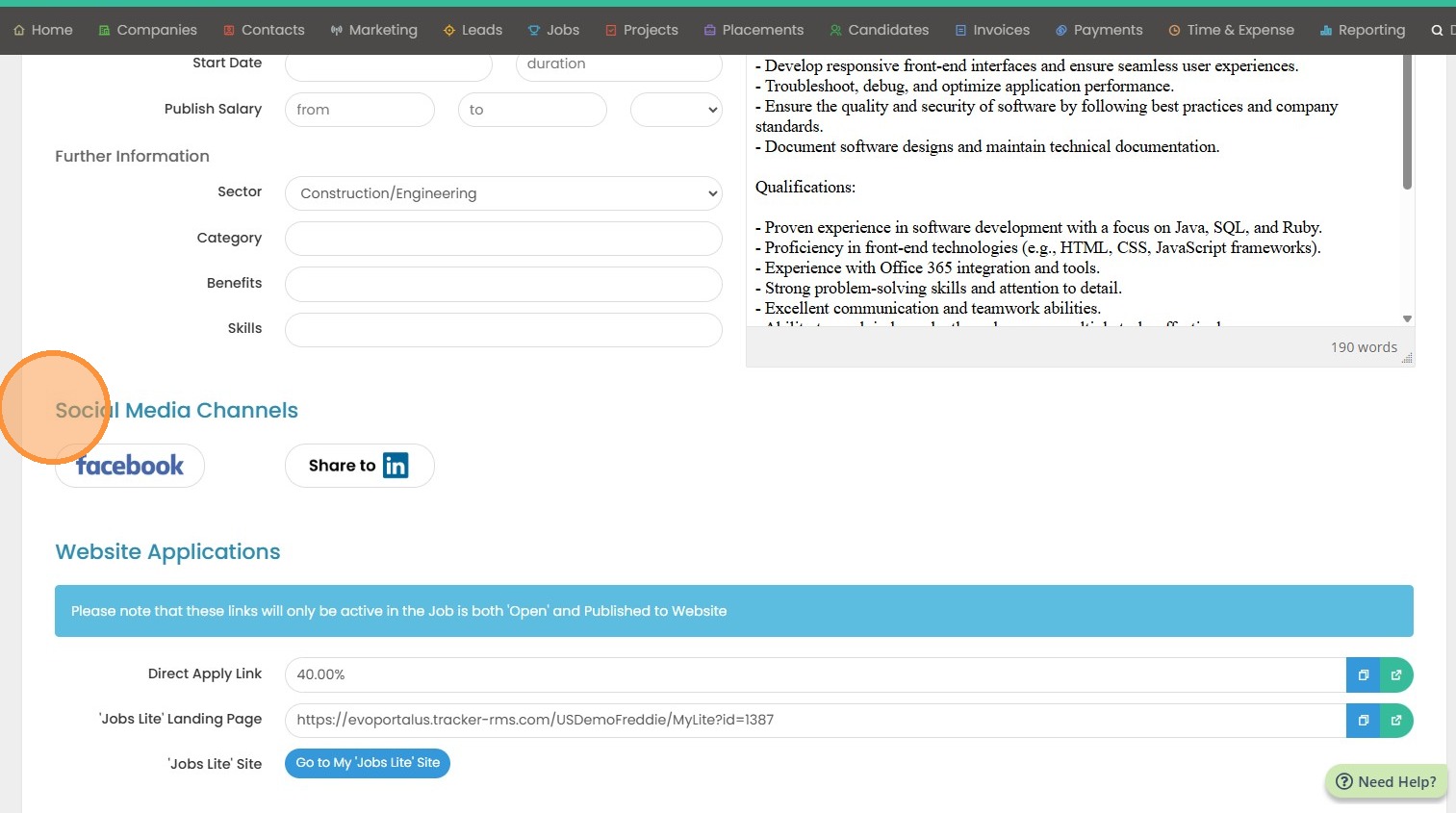Click the Publish Salary 'from' field
Screen dimensions: 1456x813
tap(360, 110)
